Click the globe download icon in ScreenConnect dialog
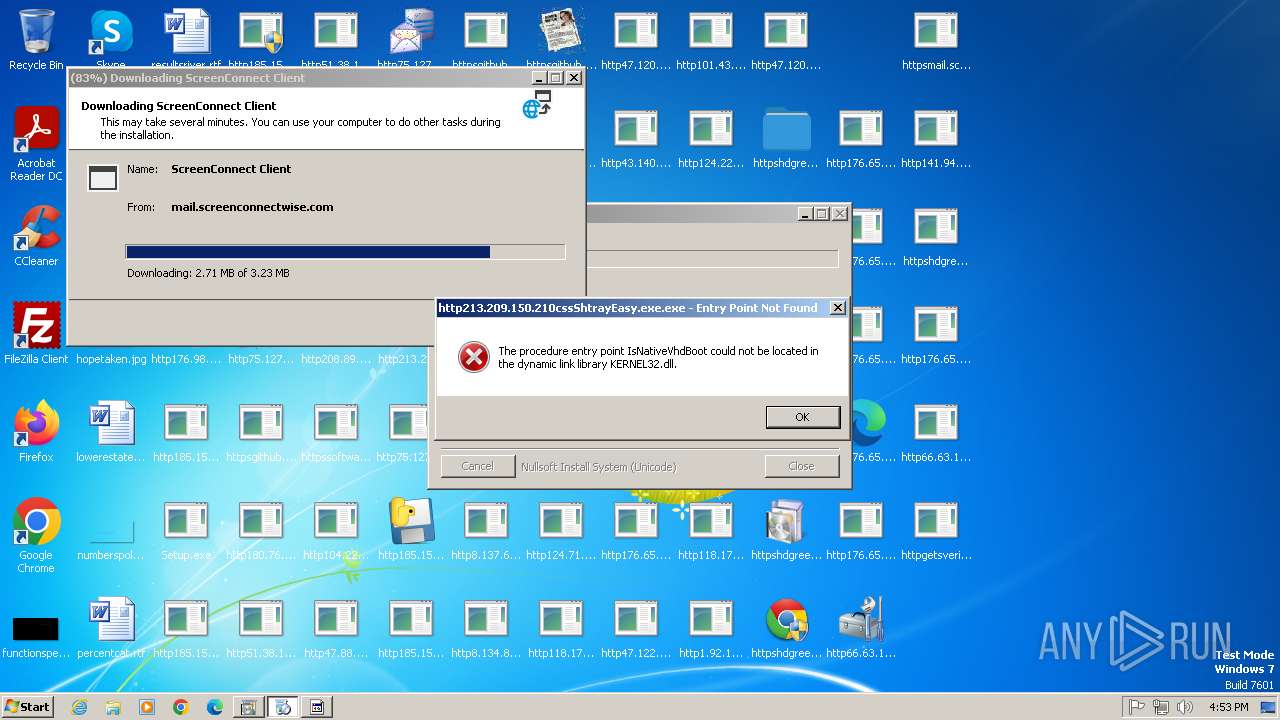 (537, 105)
